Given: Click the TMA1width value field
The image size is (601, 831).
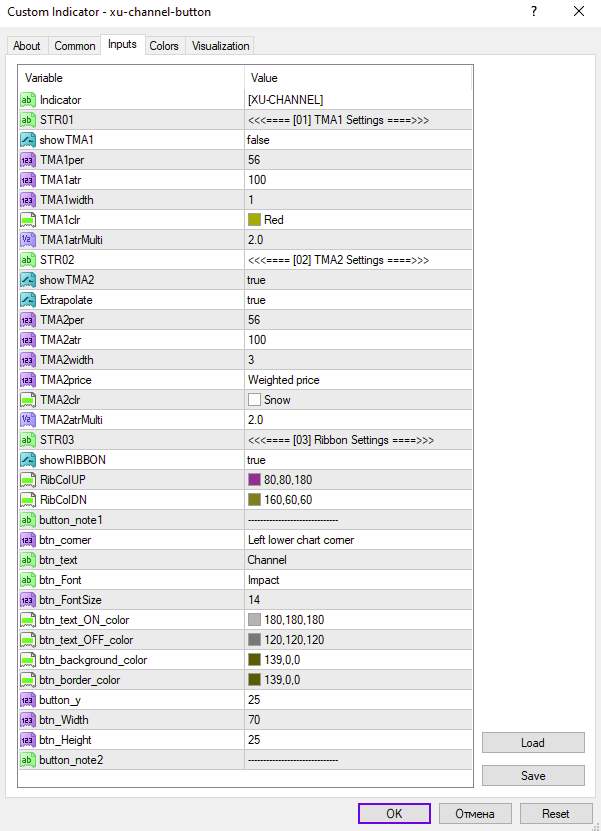Looking at the screenshot, I should pyautogui.click(x=357, y=200).
